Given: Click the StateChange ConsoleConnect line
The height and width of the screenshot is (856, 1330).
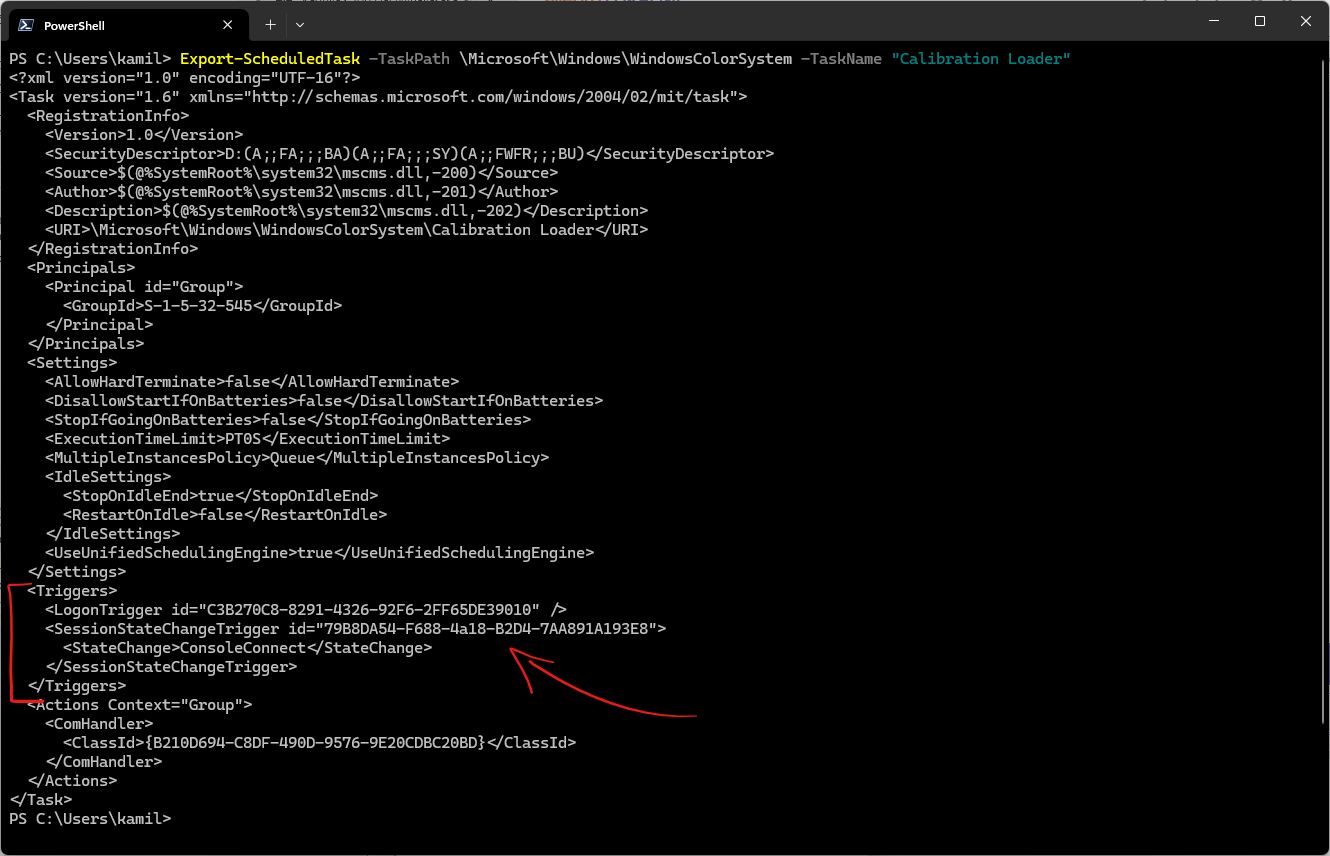Looking at the screenshot, I should pos(248,648).
